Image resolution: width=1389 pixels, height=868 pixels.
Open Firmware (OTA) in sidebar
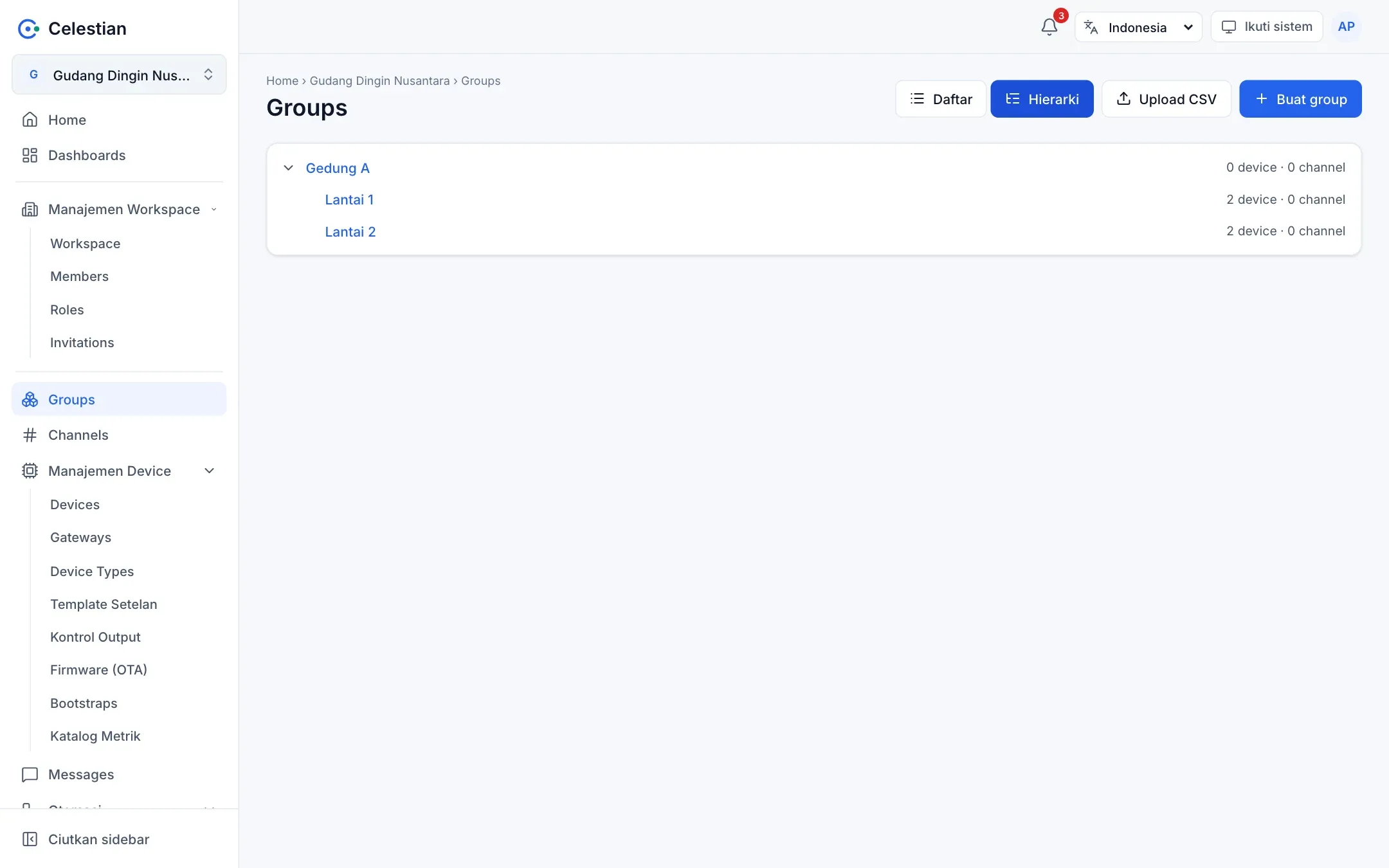99,670
